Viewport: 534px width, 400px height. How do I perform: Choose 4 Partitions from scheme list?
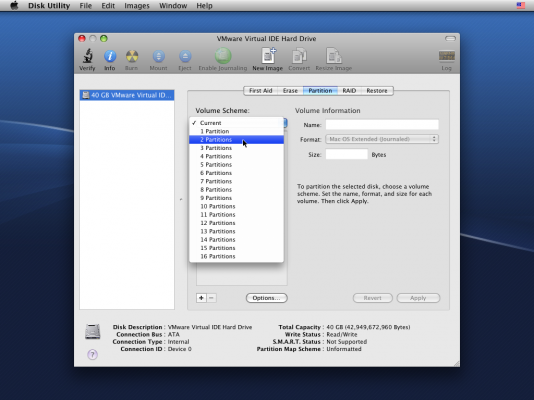click(236, 156)
